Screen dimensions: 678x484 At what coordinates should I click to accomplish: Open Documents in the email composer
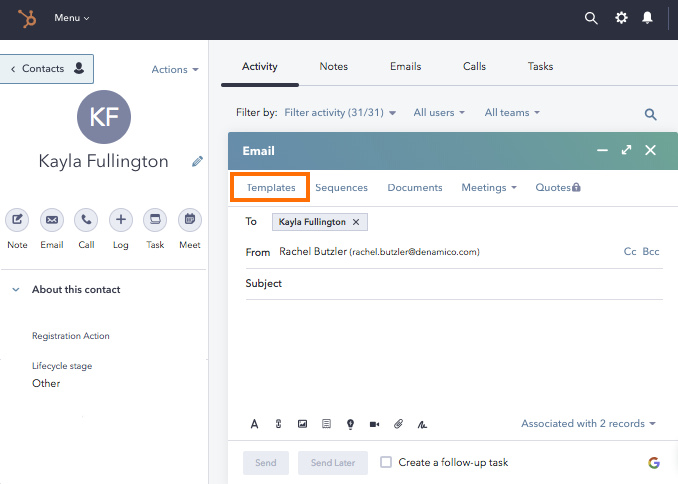(415, 188)
